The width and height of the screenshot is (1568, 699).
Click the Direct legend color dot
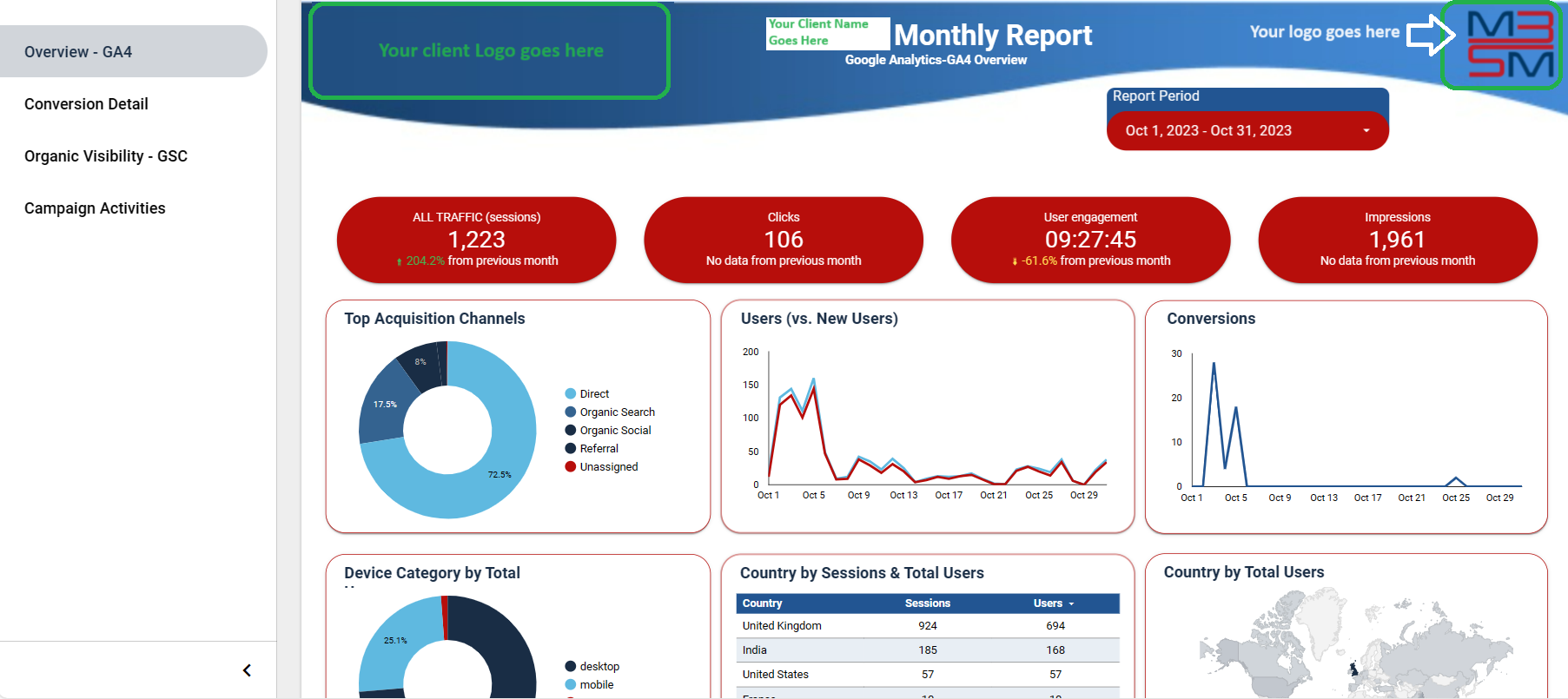[x=571, y=394]
